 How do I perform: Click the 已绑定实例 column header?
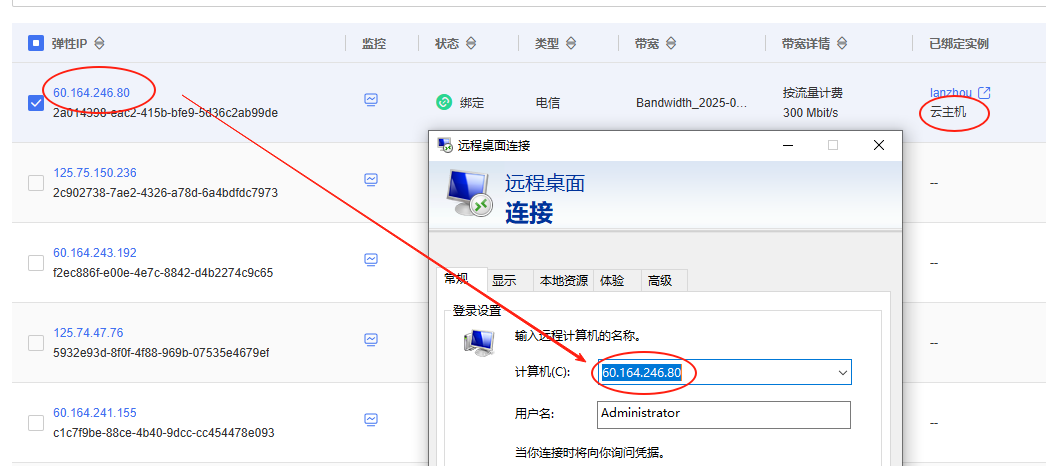[x=959, y=43]
